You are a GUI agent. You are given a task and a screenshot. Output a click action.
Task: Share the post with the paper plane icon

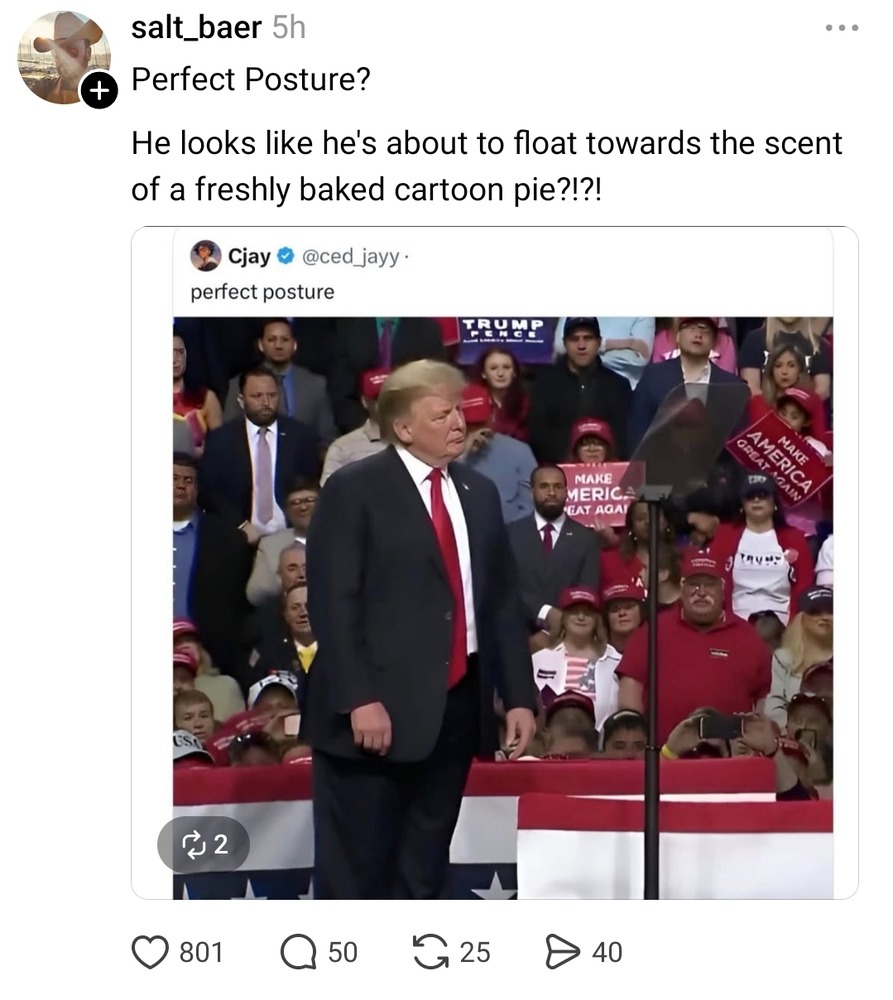(x=563, y=952)
